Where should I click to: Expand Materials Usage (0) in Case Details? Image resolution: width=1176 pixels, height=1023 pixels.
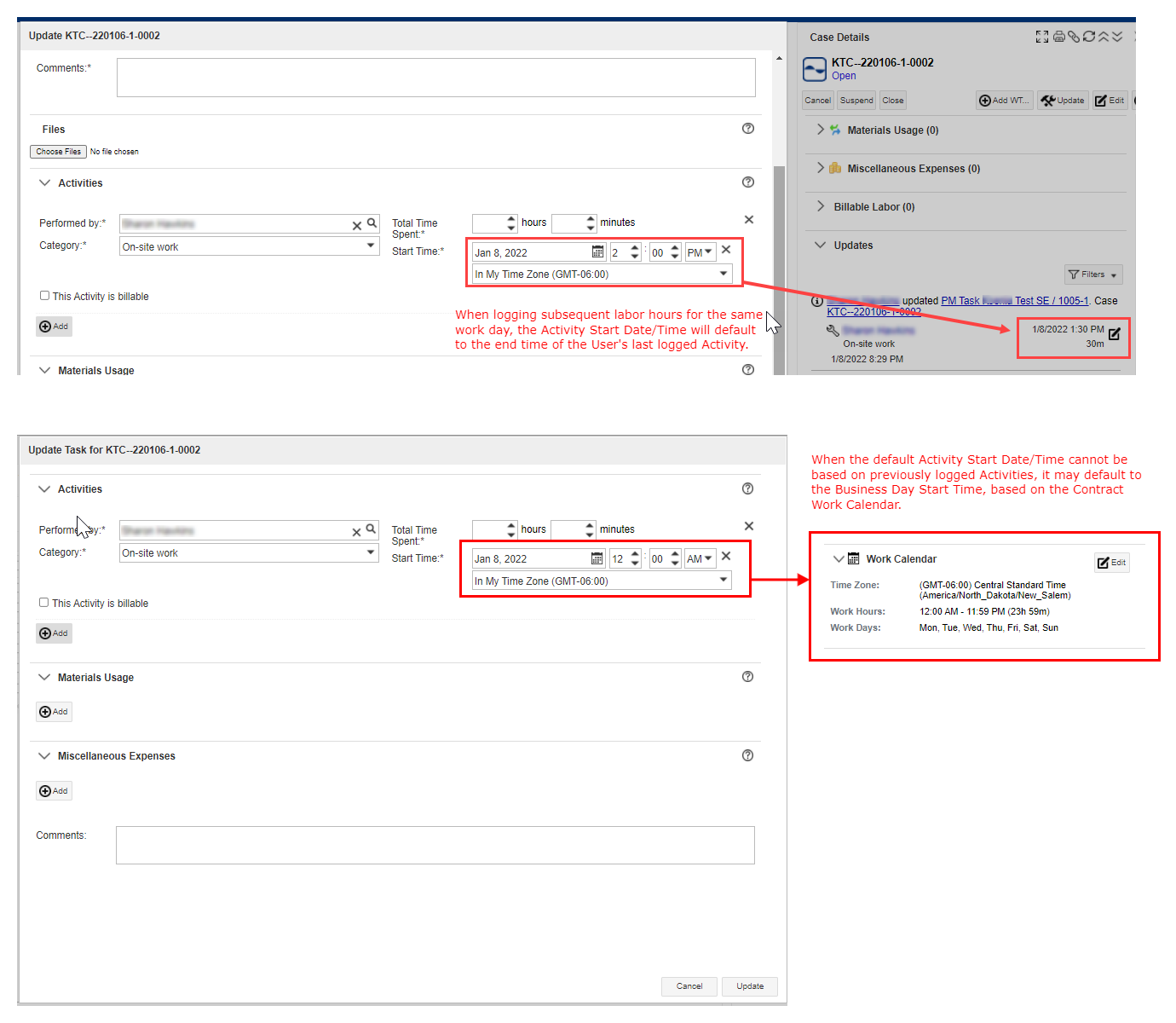(x=821, y=130)
